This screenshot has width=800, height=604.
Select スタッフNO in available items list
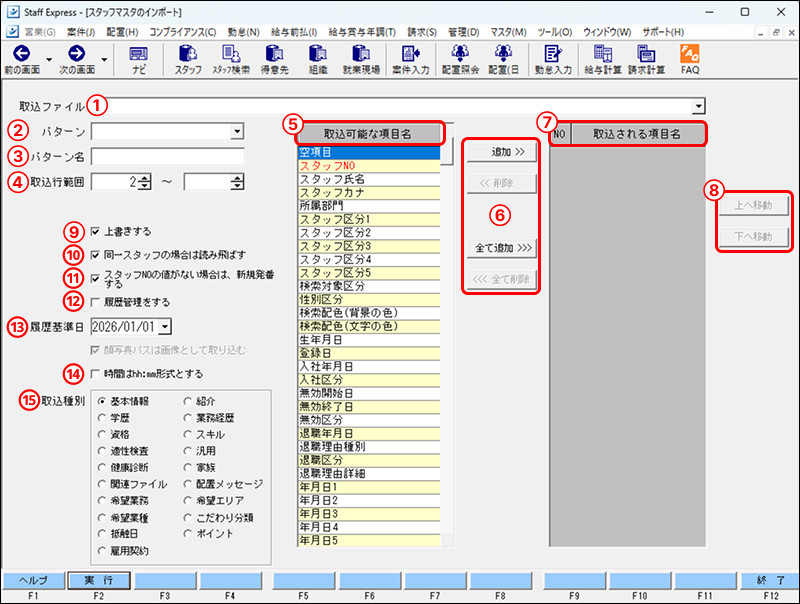pos(369,166)
